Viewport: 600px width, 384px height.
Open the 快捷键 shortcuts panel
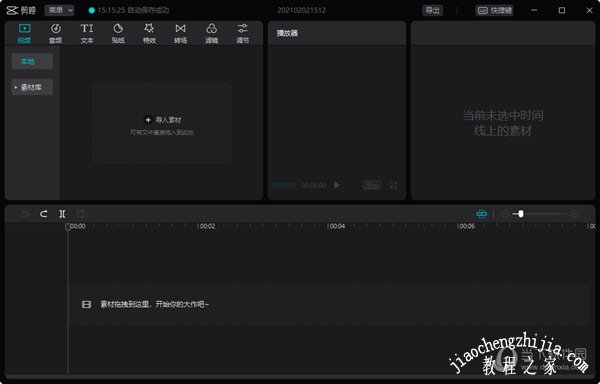tap(494, 10)
